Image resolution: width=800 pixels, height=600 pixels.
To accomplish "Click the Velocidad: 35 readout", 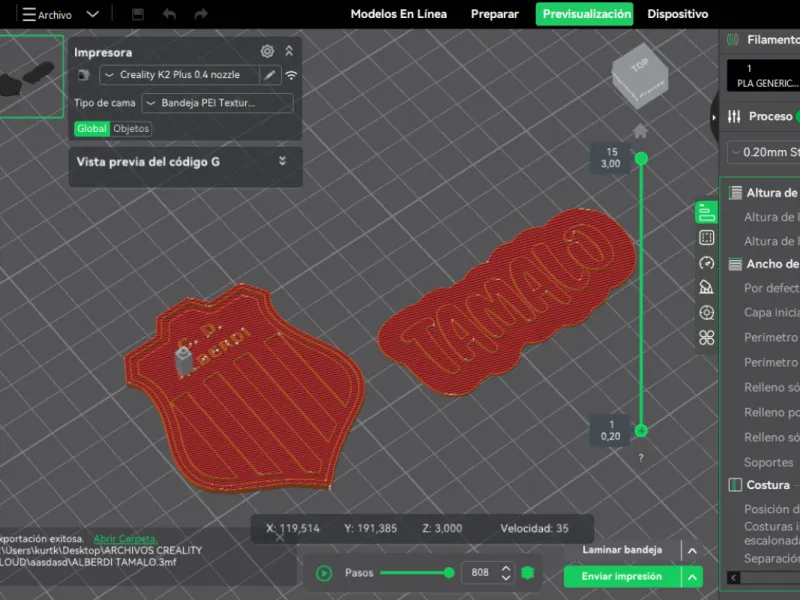I will (x=534, y=529).
